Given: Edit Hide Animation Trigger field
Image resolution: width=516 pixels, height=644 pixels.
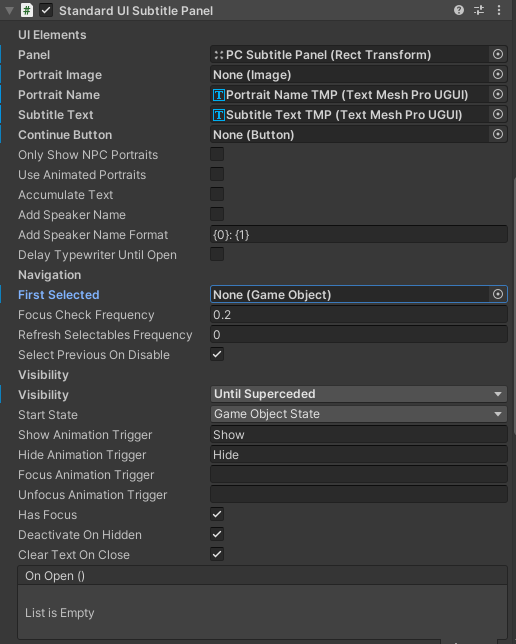Looking at the screenshot, I should point(359,455).
